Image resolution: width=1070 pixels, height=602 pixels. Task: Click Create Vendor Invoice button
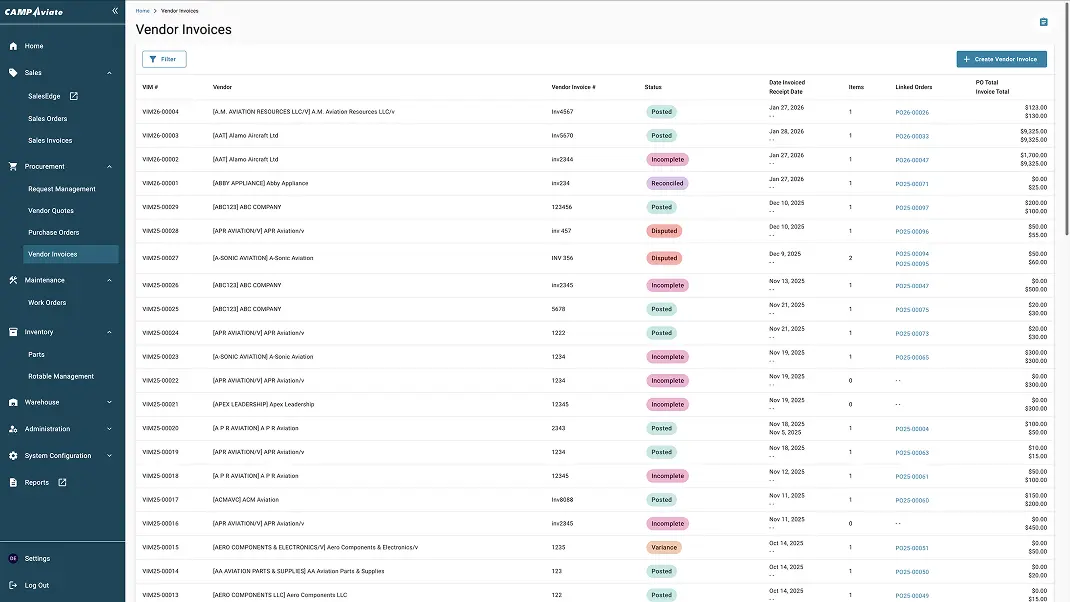pyautogui.click(x=1001, y=59)
